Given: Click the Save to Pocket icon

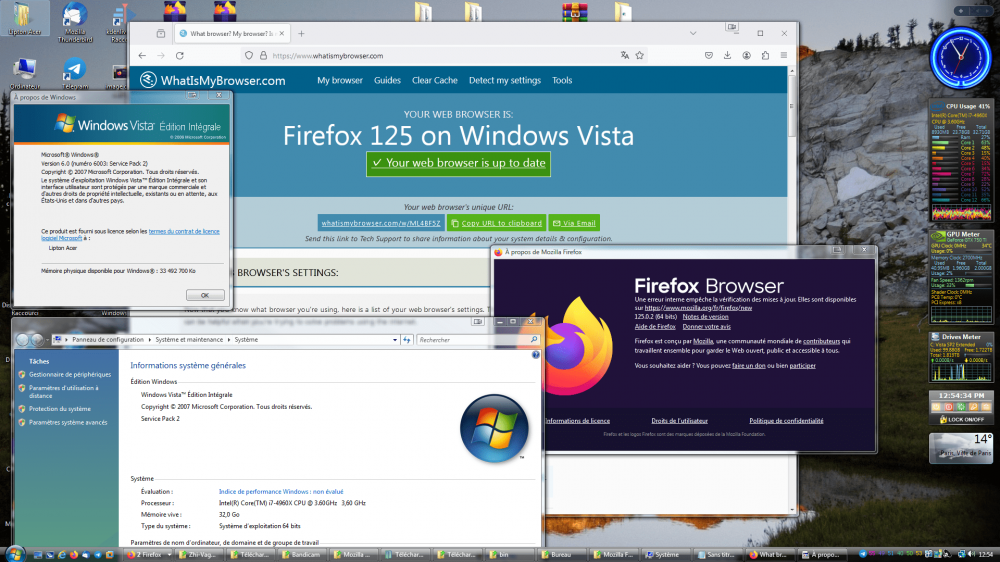Looking at the screenshot, I should click(708, 56).
